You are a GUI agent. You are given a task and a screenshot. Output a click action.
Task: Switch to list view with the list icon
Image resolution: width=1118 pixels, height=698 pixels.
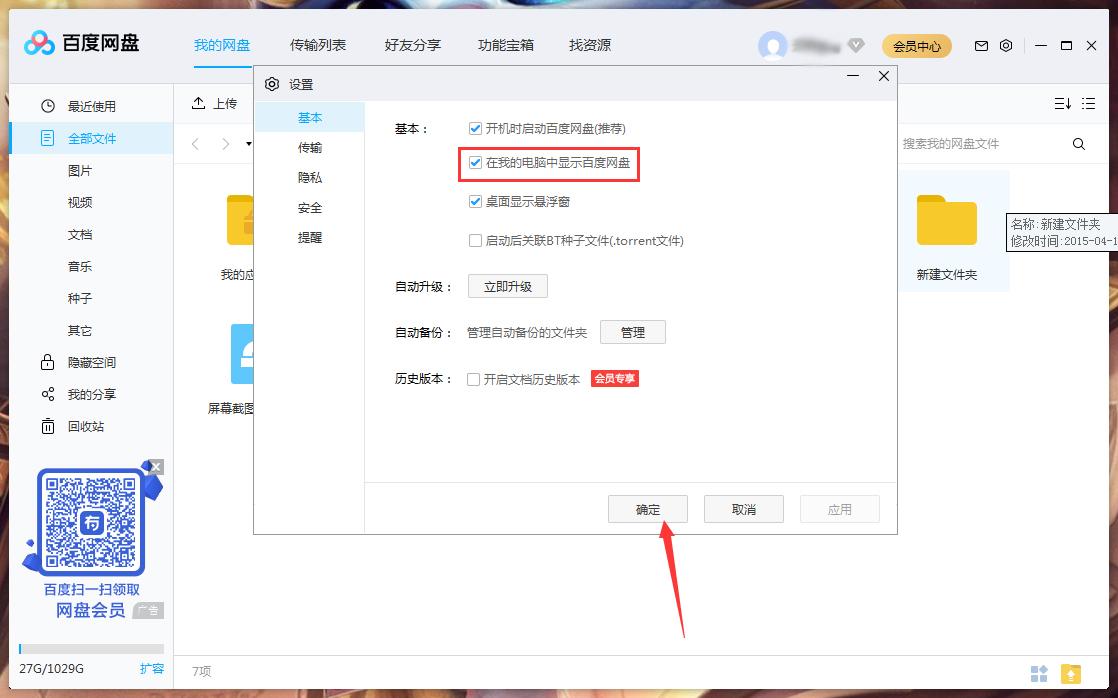1090,103
